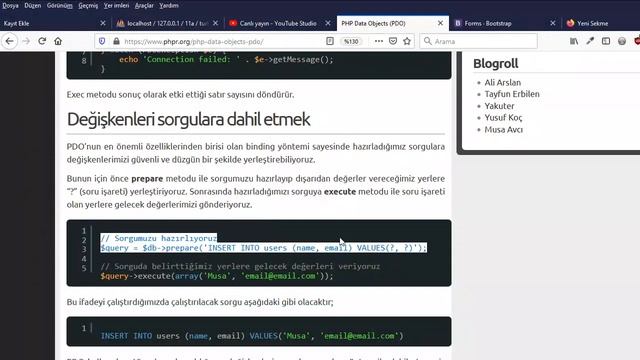The width and height of the screenshot is (640, 360).
Task: Open the account avatar icon
Action: pos(622,41)
